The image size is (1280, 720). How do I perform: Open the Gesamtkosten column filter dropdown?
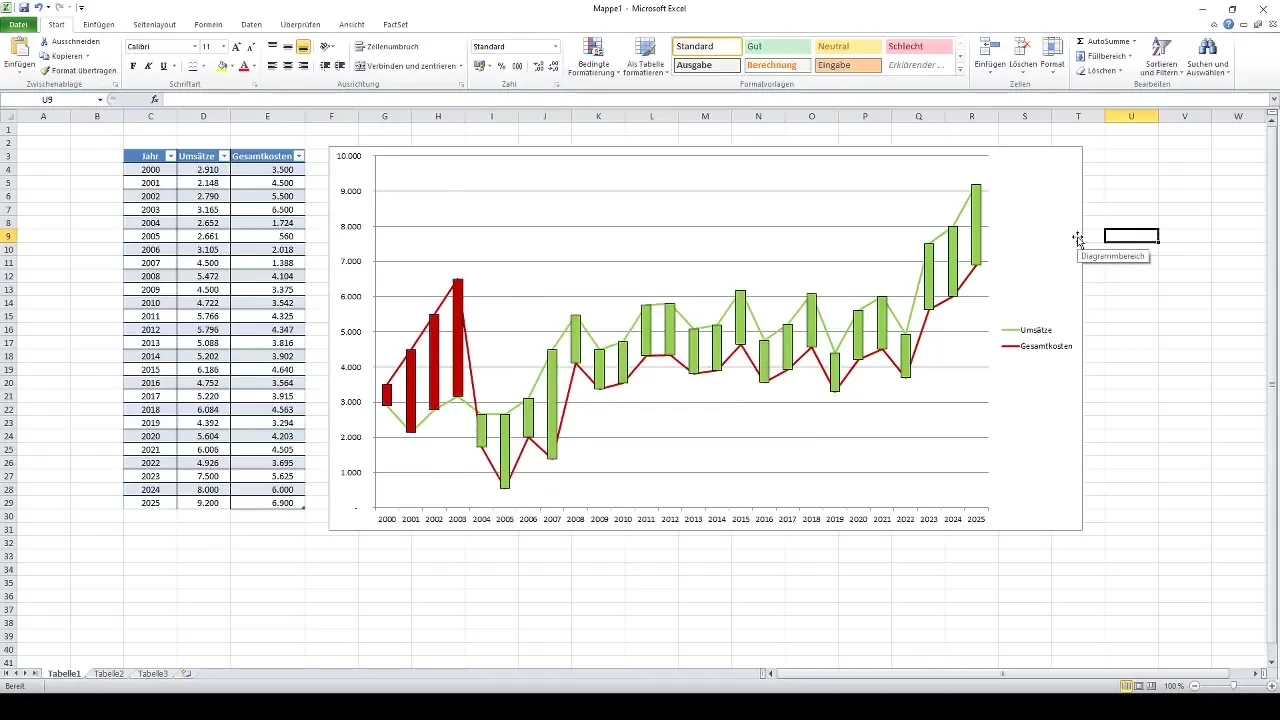(299, 157)
